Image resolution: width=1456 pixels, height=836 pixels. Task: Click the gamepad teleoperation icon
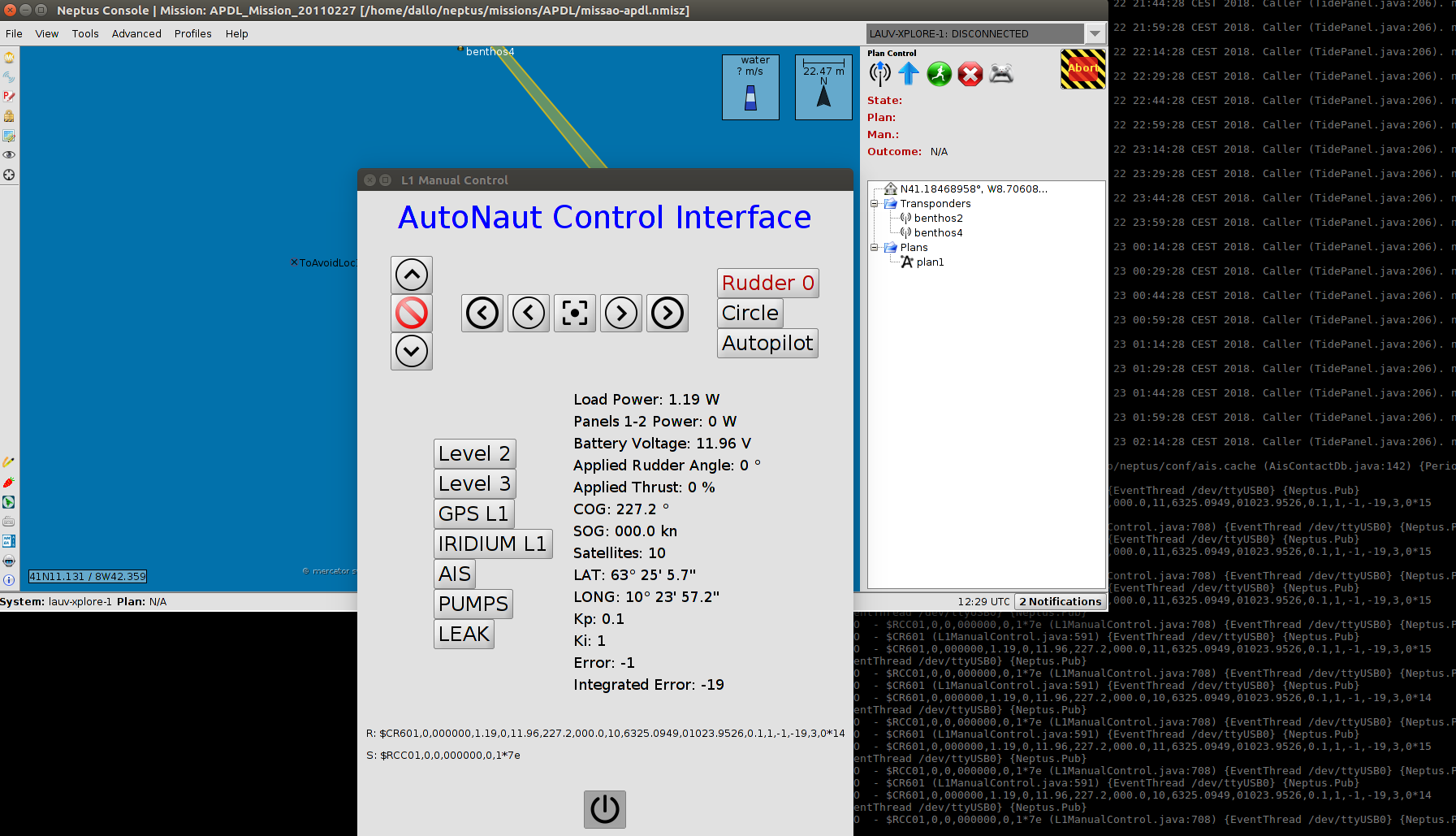[1001, 74]
